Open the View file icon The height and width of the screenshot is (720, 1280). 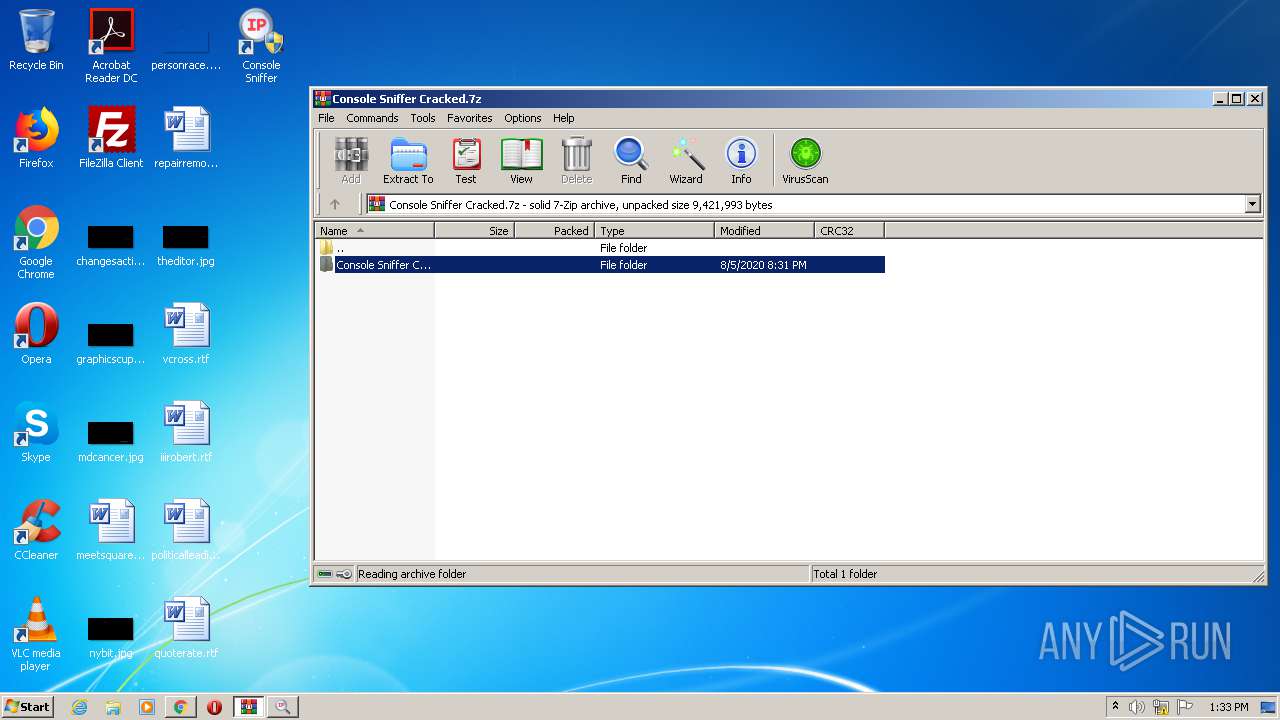(521, 161)
